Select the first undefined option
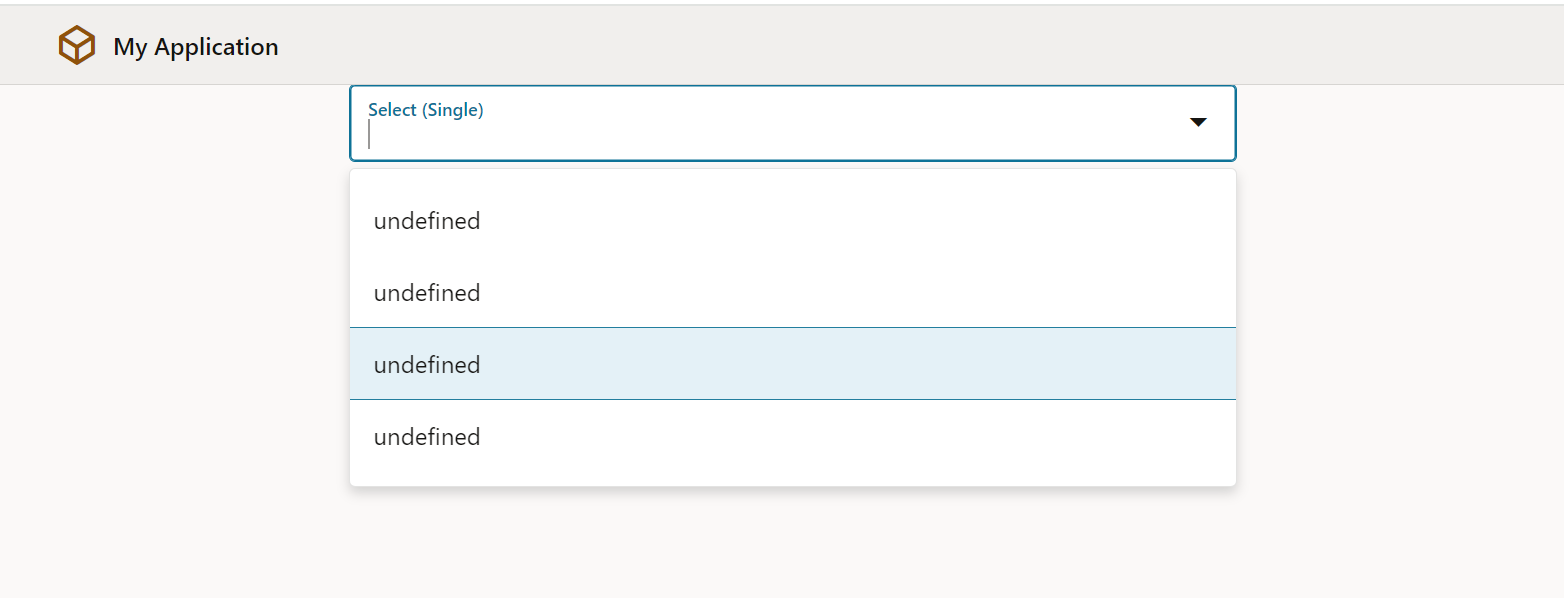 (x=427, y=220)
